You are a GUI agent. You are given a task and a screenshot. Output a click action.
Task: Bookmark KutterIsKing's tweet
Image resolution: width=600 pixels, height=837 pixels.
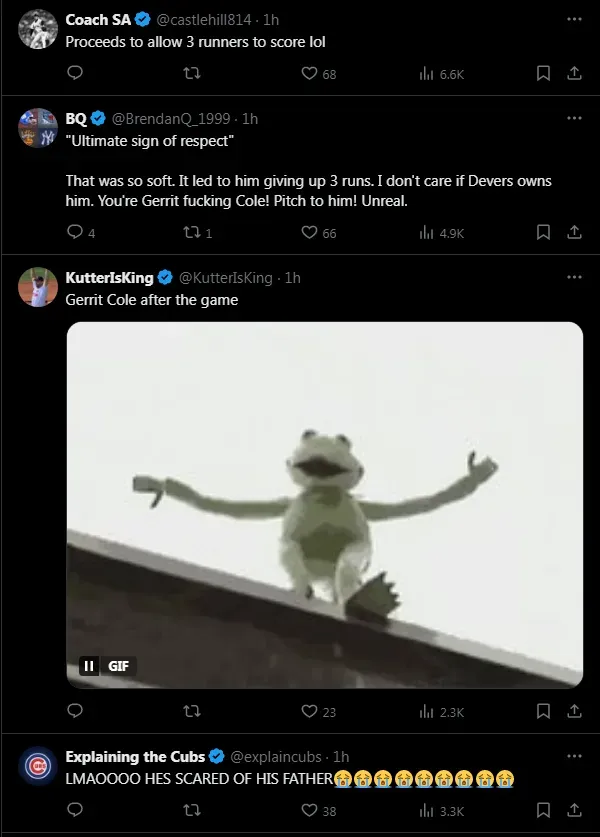[543, 712]
